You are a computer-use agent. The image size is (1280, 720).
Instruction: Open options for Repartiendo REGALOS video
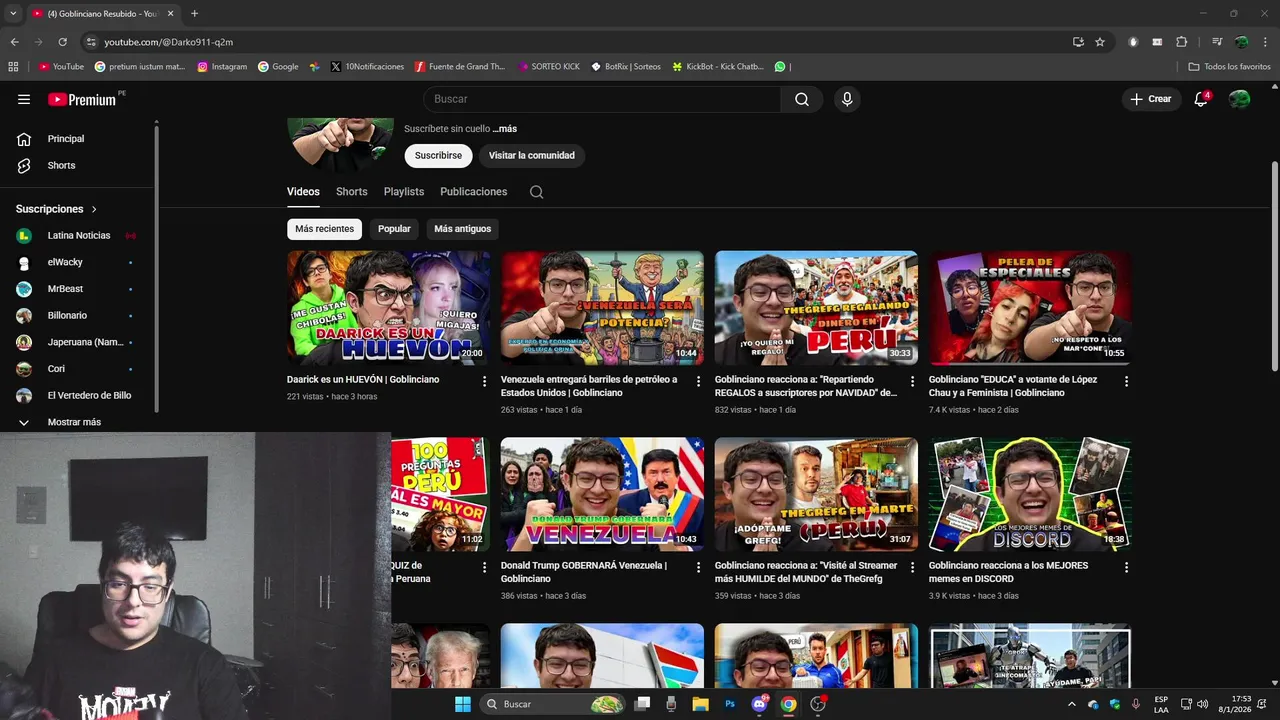912,381
